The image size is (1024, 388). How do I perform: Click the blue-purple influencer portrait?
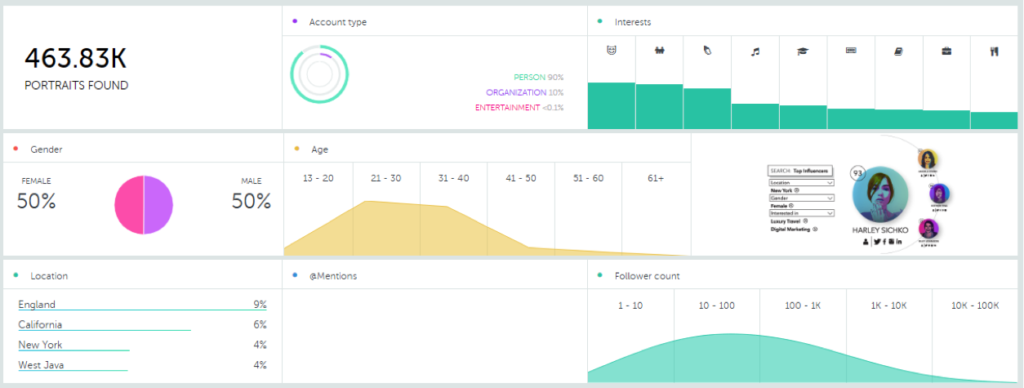[939, 193]
